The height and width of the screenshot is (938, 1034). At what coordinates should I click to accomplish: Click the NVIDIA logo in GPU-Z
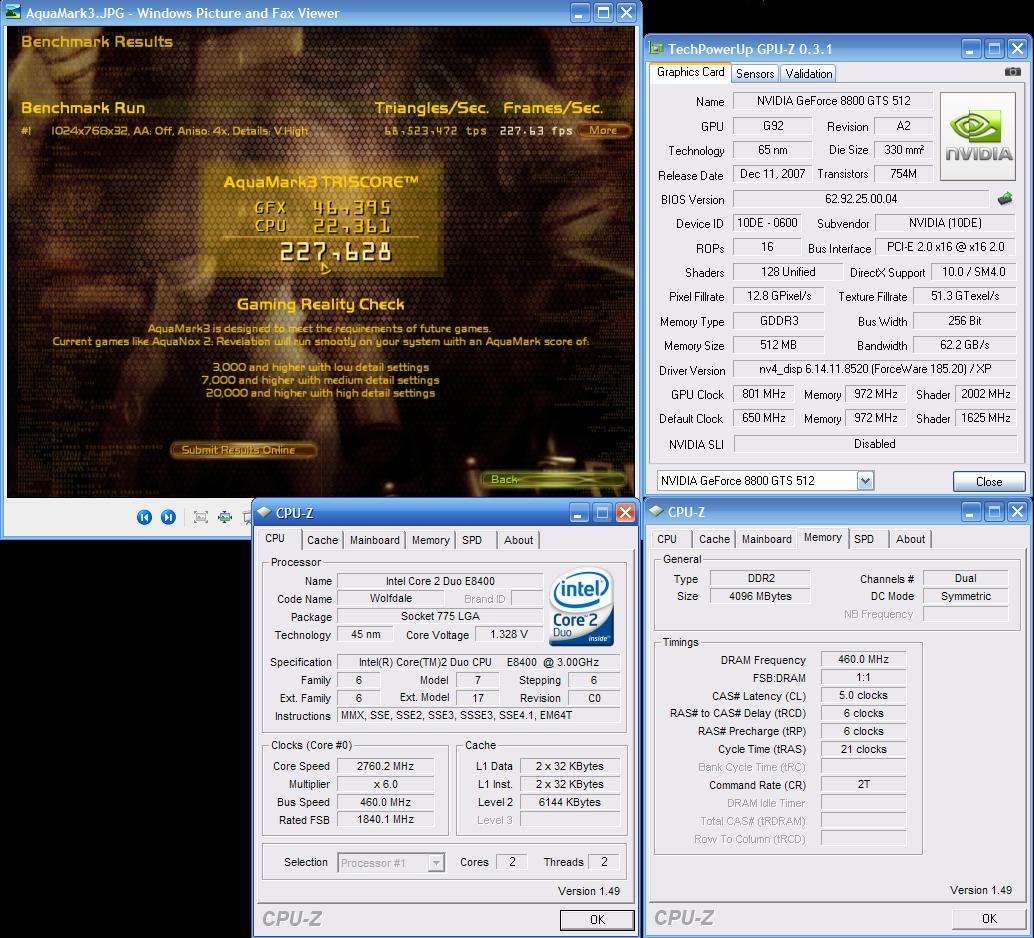pyautogui.click(x=977, y=137)
